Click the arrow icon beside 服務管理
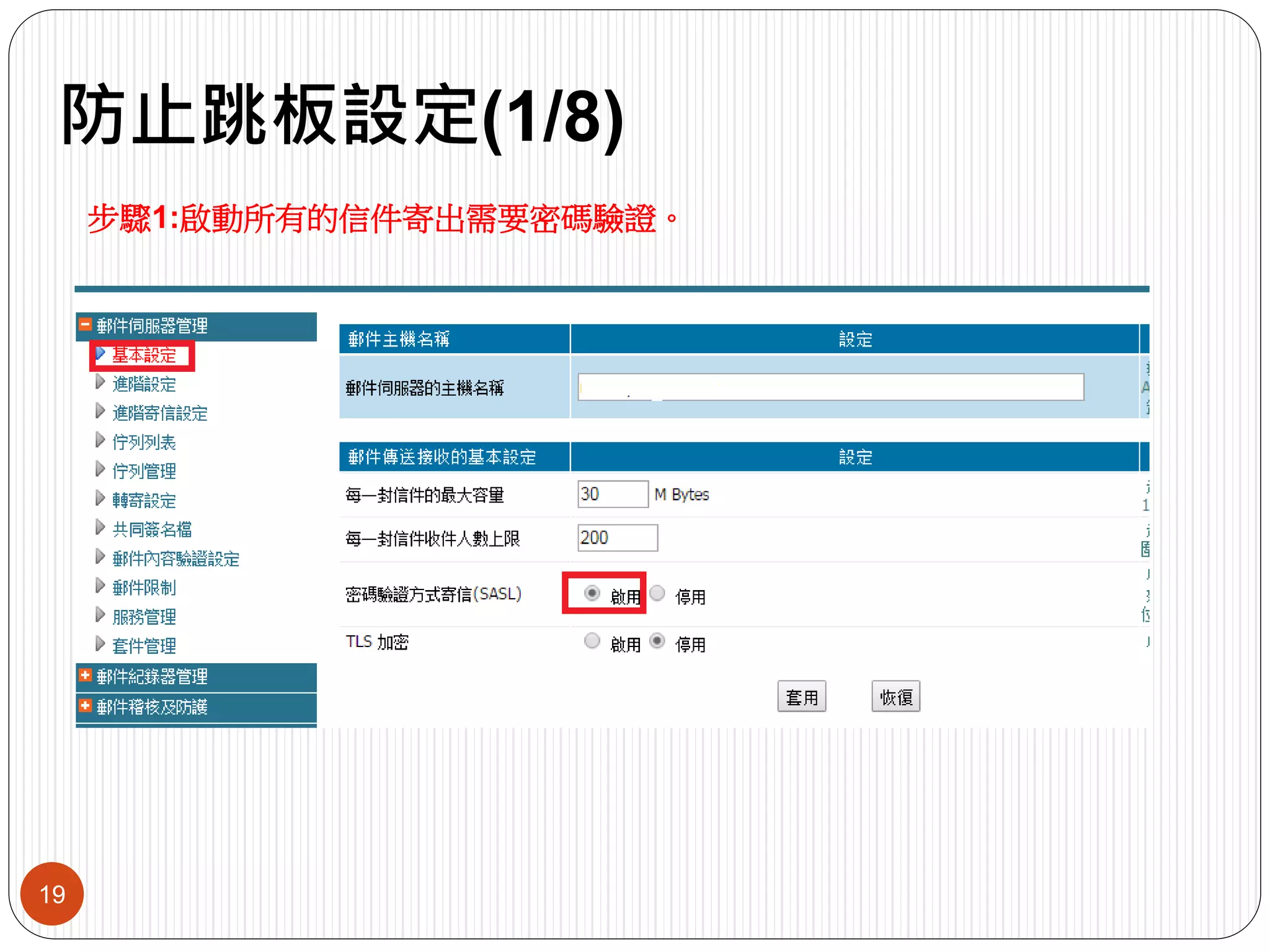The height and width of the screenshot is (952, 1270). pyautogui.click(x=100, y=615)
